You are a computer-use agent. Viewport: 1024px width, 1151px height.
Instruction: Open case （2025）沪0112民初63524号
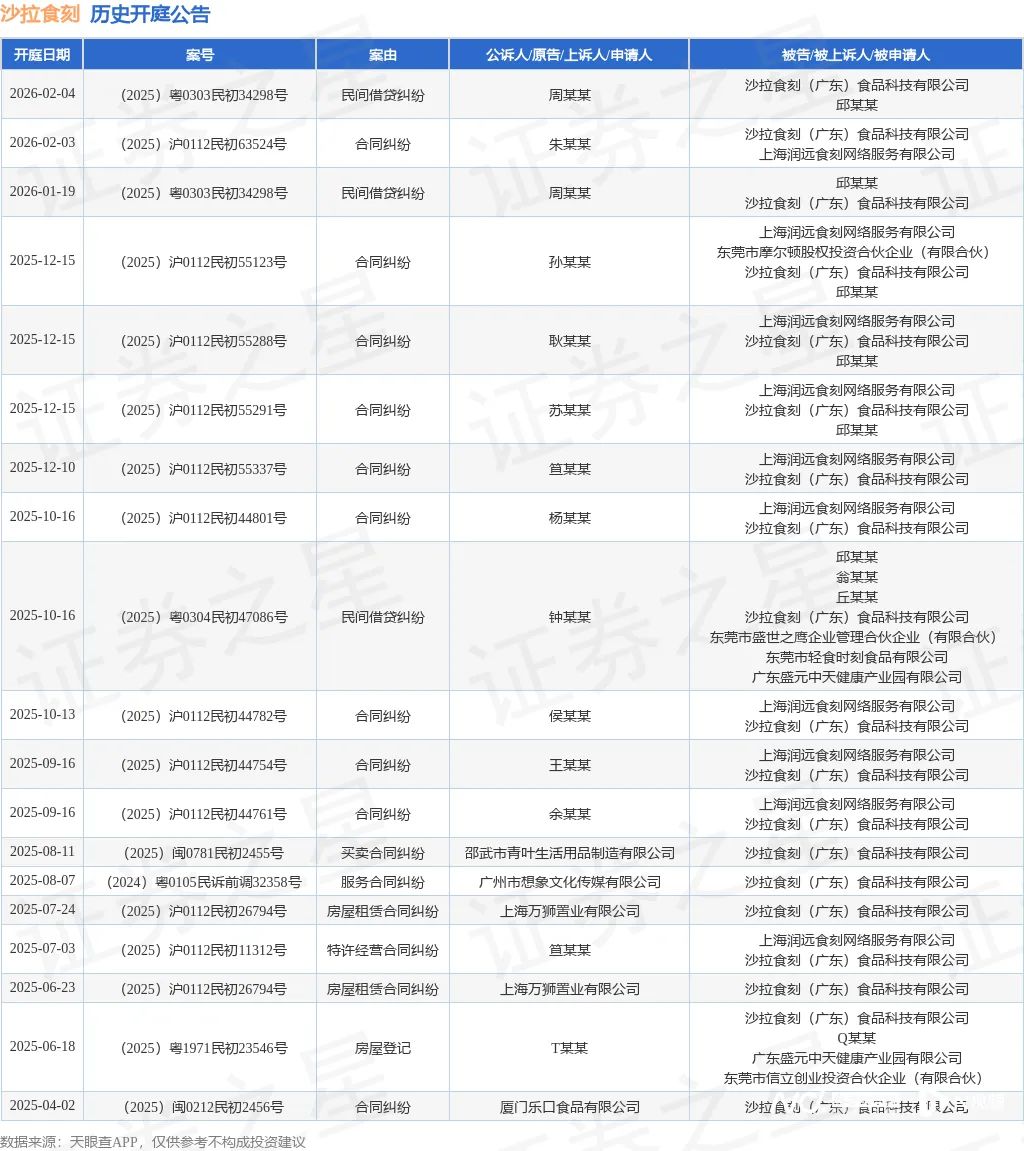click(198, 144)
